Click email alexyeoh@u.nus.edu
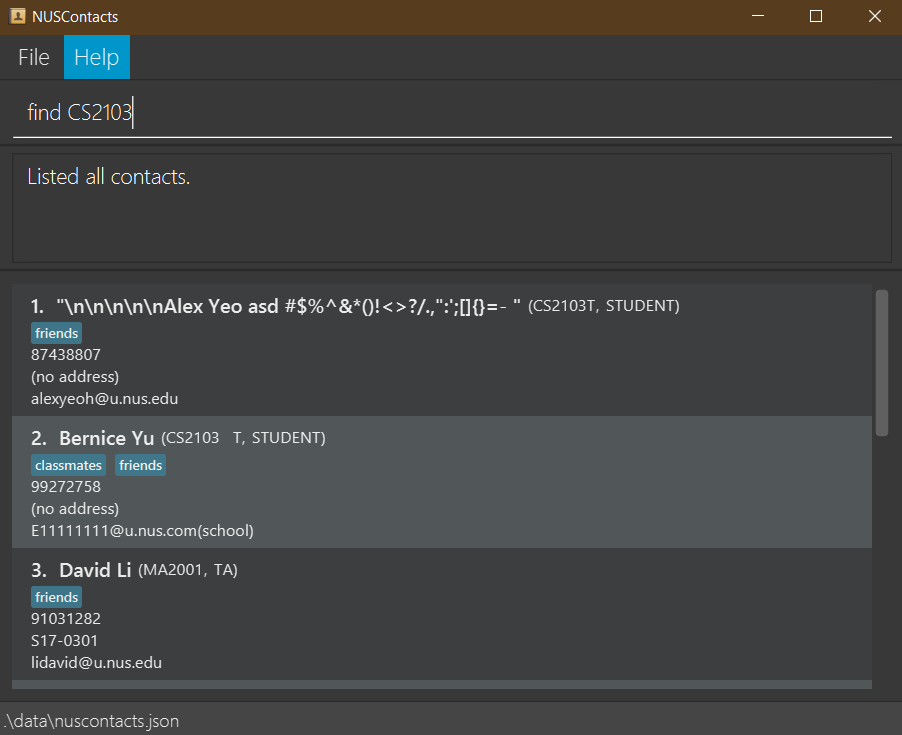 104,399
